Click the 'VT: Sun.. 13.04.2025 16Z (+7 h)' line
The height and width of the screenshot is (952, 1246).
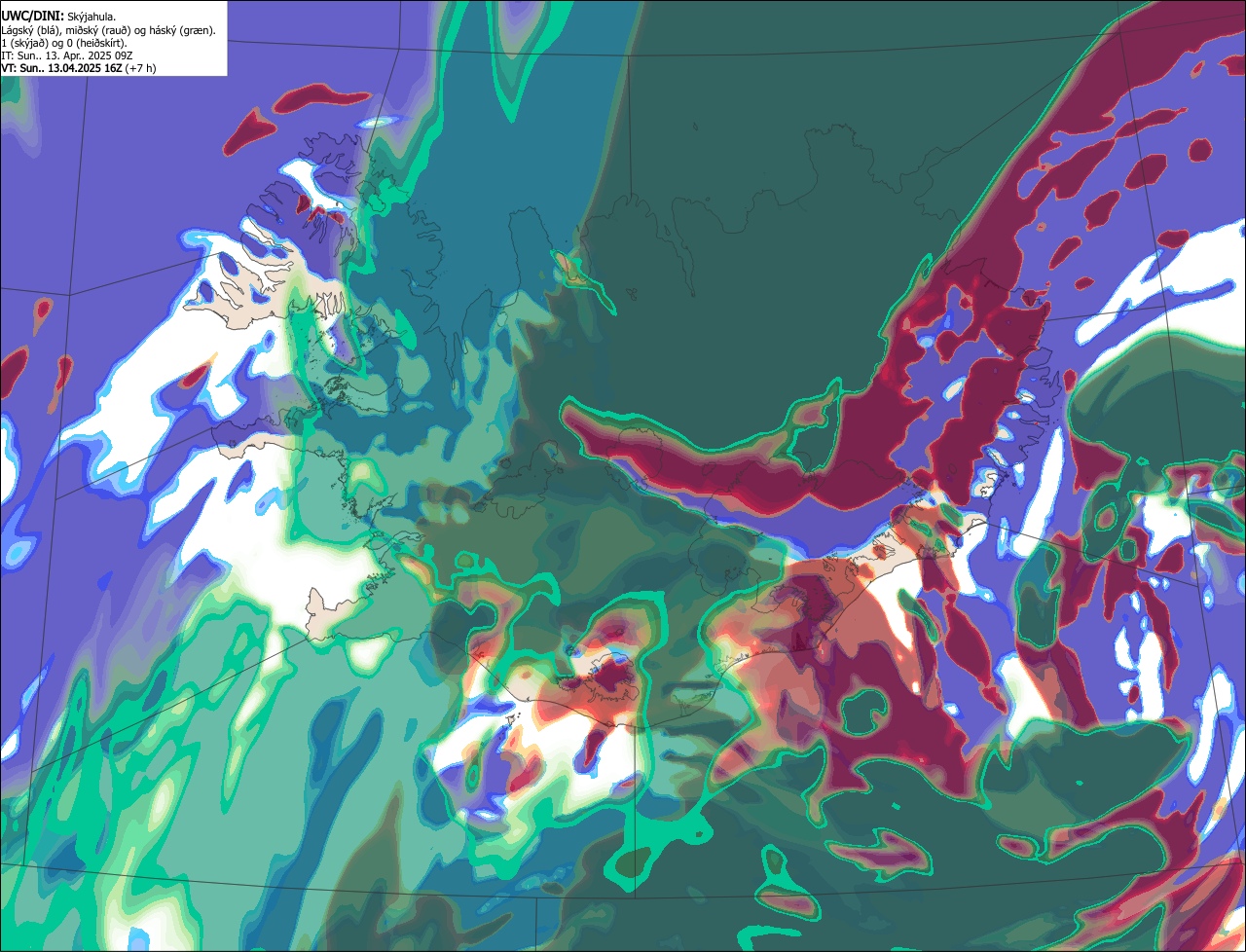click(x=79, y=68)
